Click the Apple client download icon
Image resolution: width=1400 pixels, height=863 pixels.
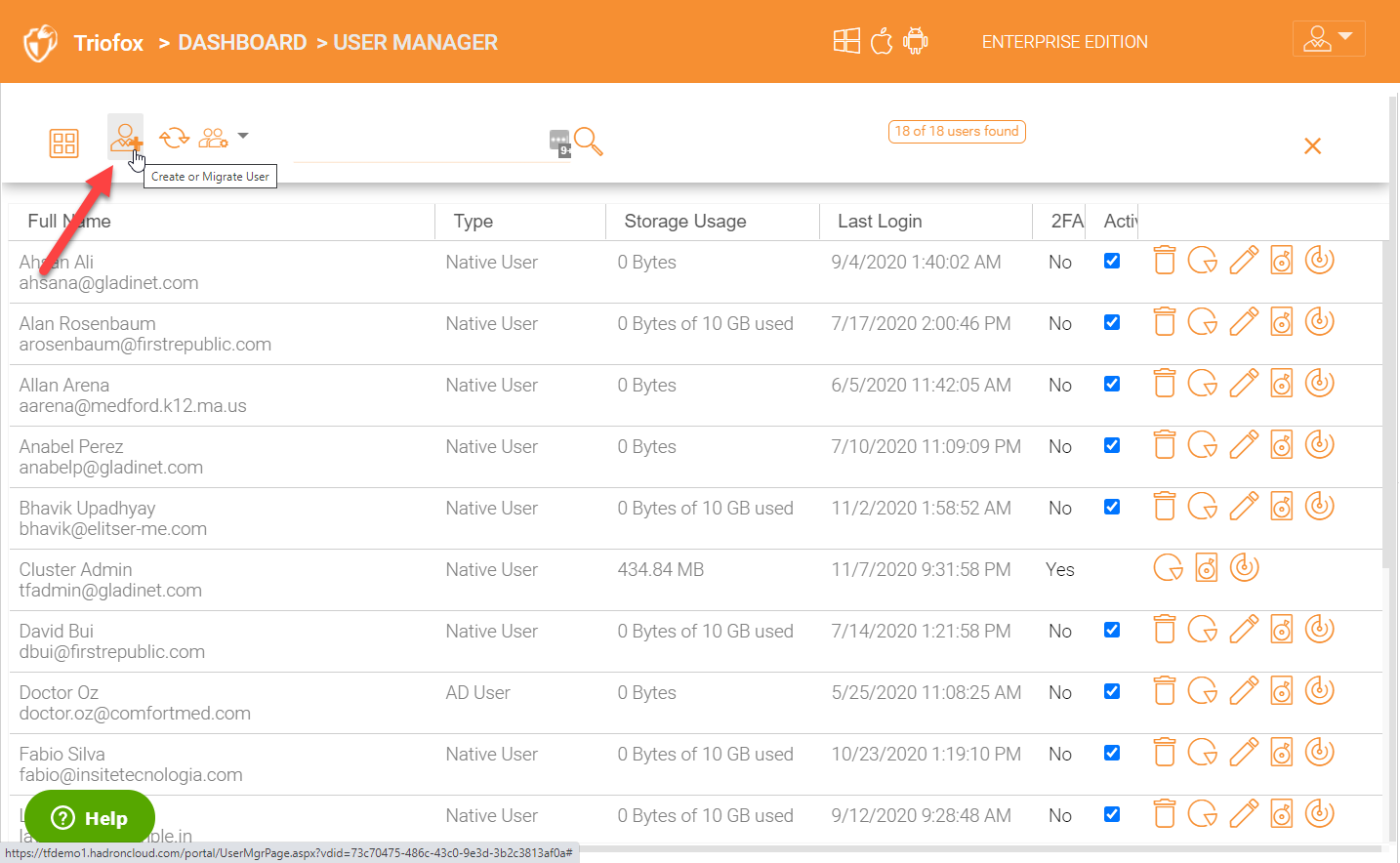click(x=882, y=41)
